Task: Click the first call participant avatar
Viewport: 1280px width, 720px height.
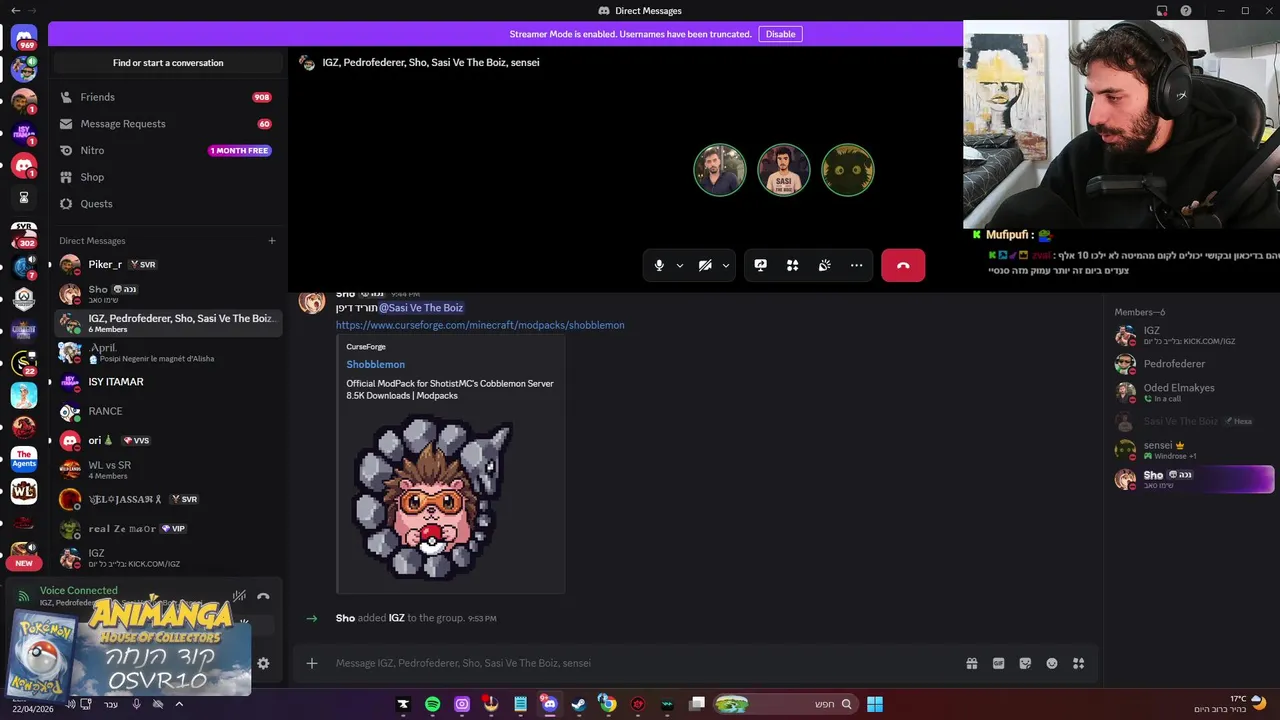Action: [x=720, y=171]
